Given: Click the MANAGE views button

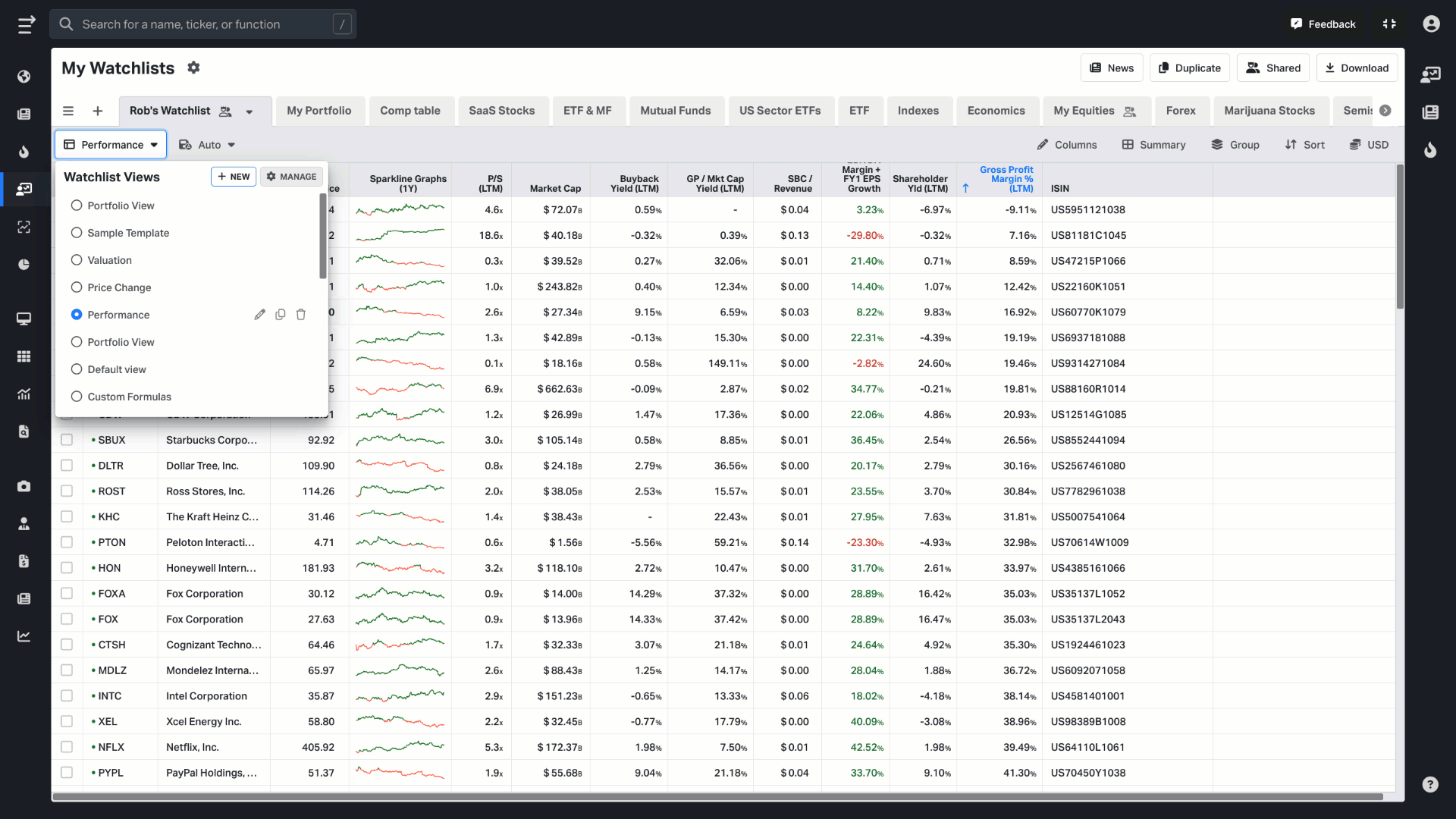Looking at the screenshot, I should click(292, 177).
